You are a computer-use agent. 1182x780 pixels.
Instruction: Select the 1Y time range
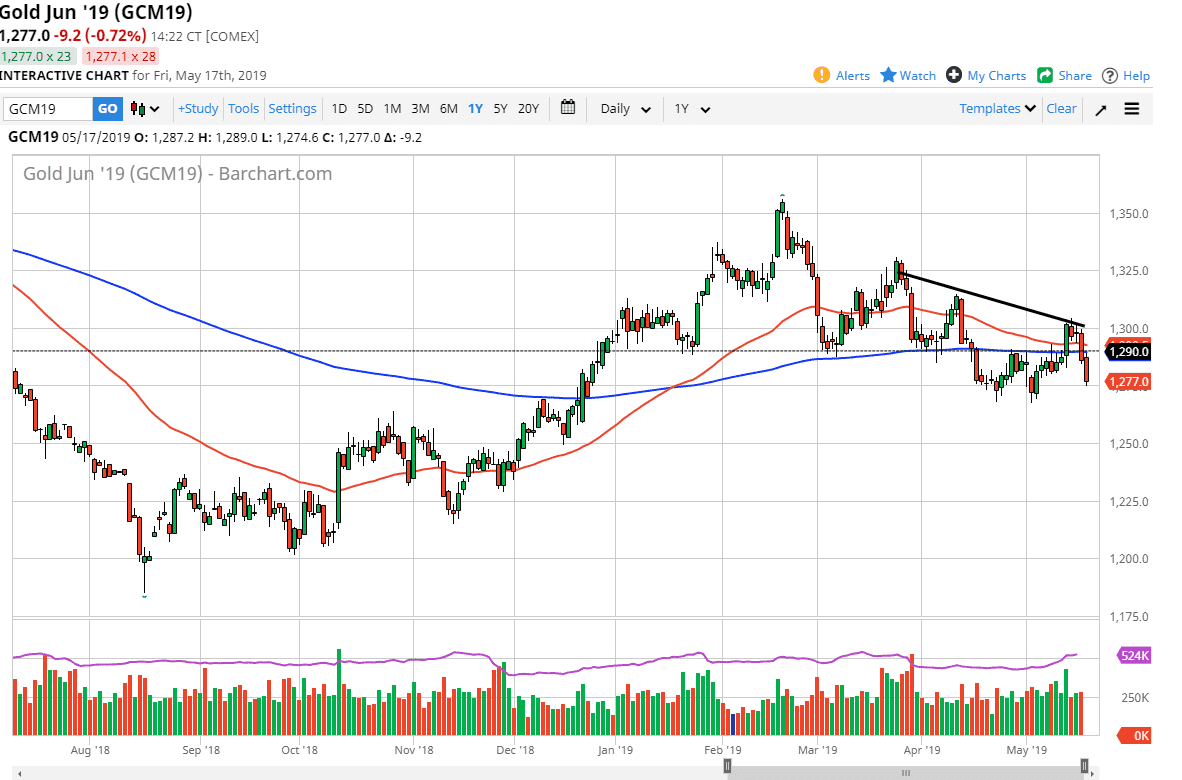point(475,108)
